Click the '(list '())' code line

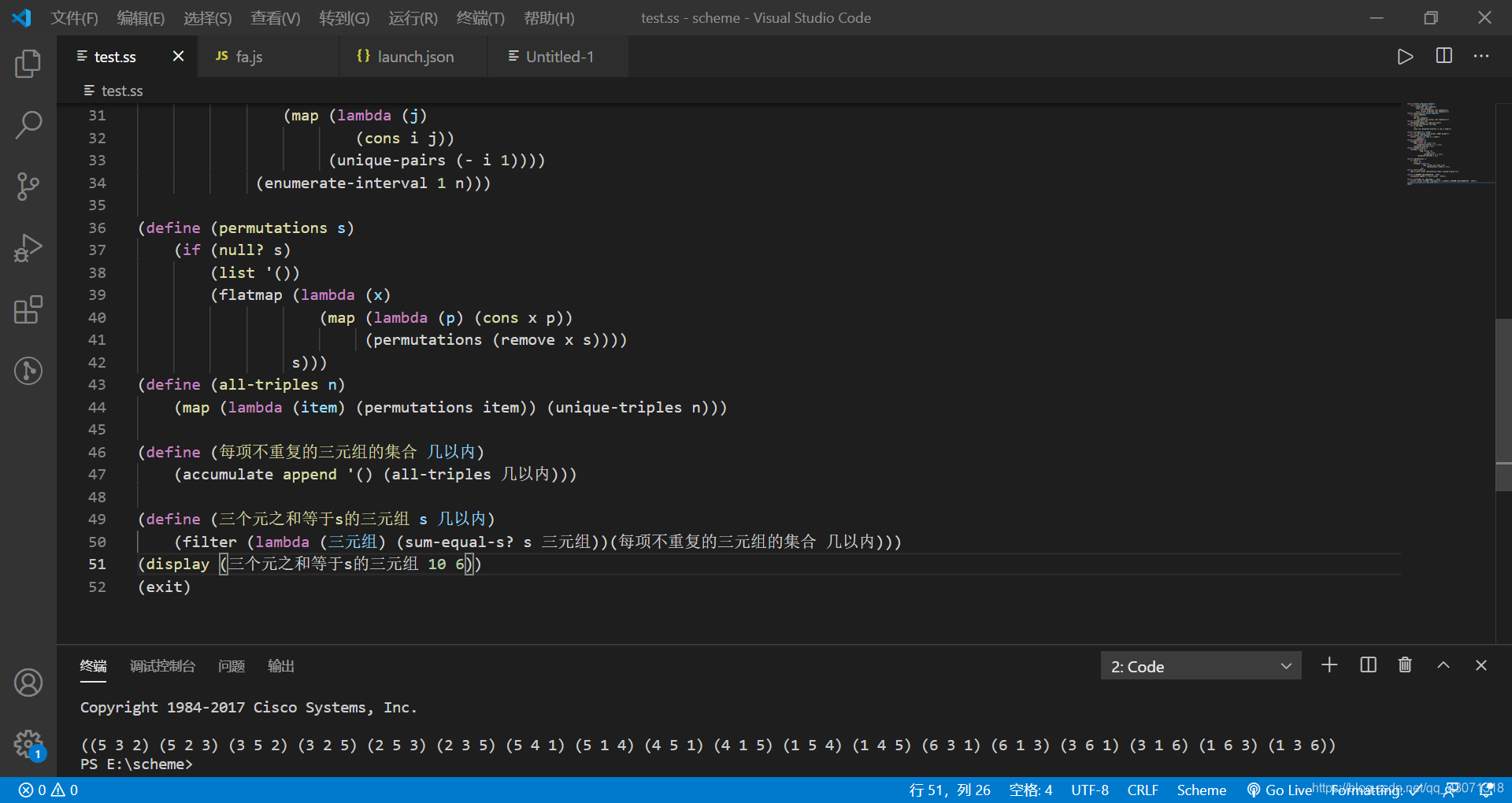[x=255, y=272]
